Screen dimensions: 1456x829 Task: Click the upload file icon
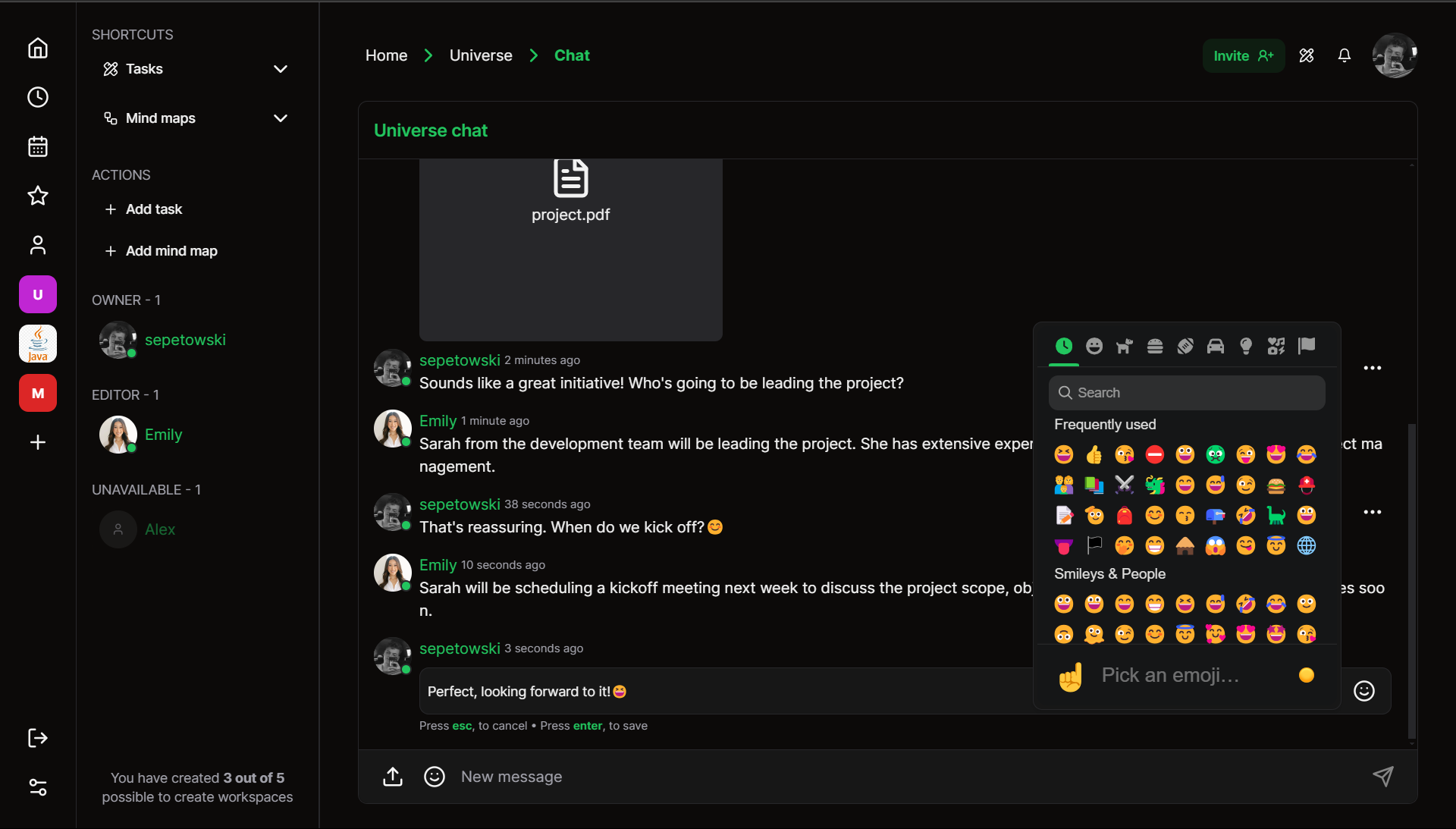pos(393,777)
